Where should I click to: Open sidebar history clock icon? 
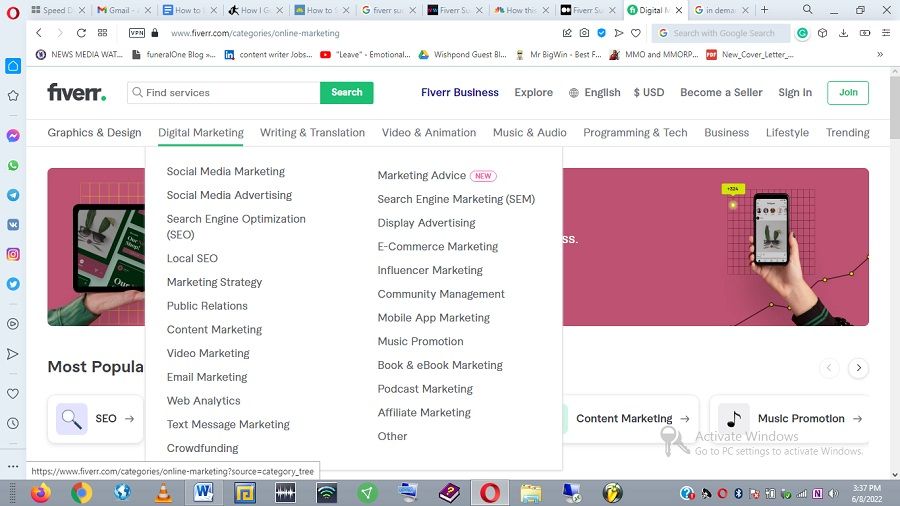click(13, 423)
